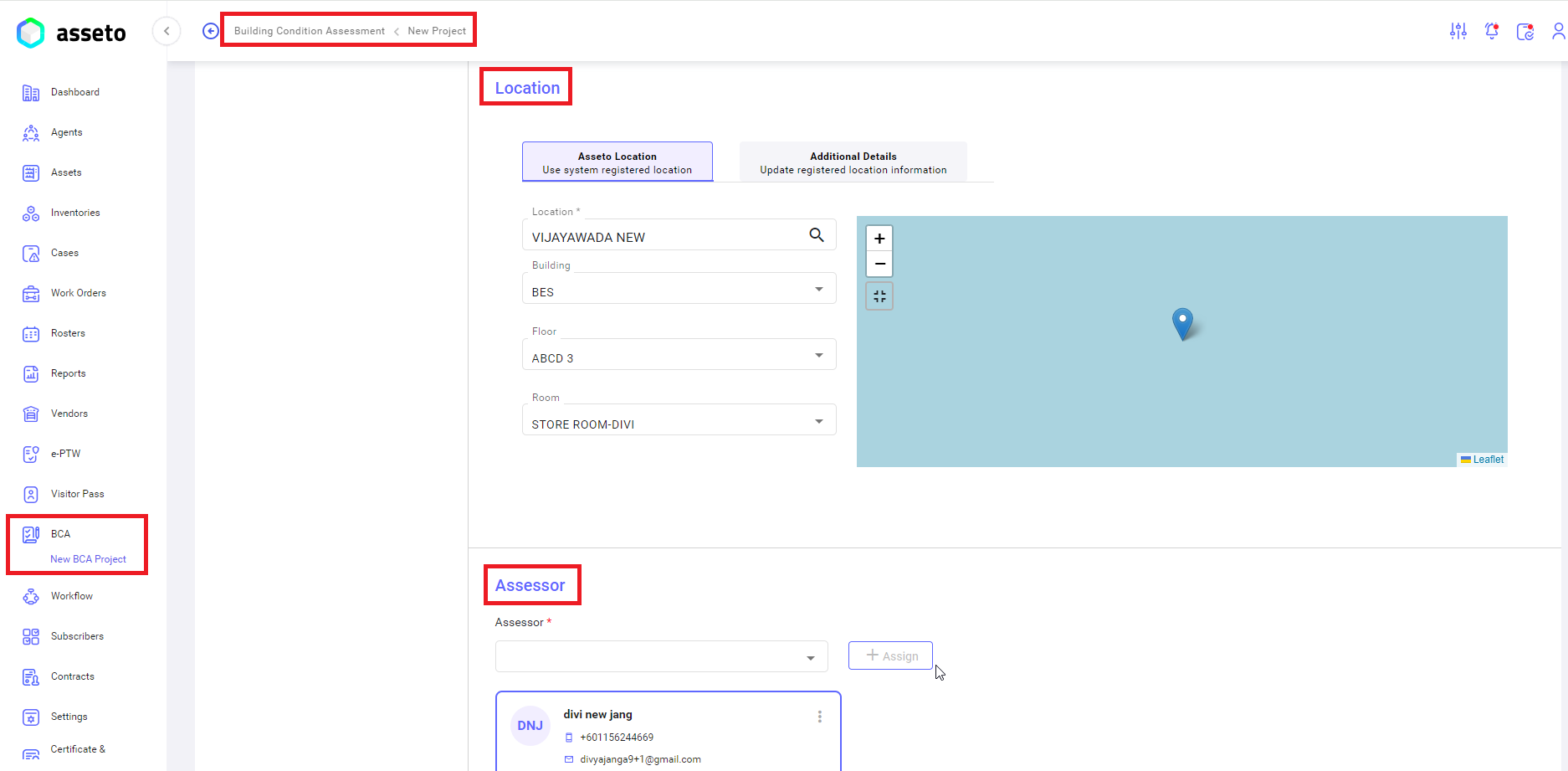Viewport: 1568px width, 771px height.
Task: Open the Inventories sidebar icon
Action: point(31,213)
